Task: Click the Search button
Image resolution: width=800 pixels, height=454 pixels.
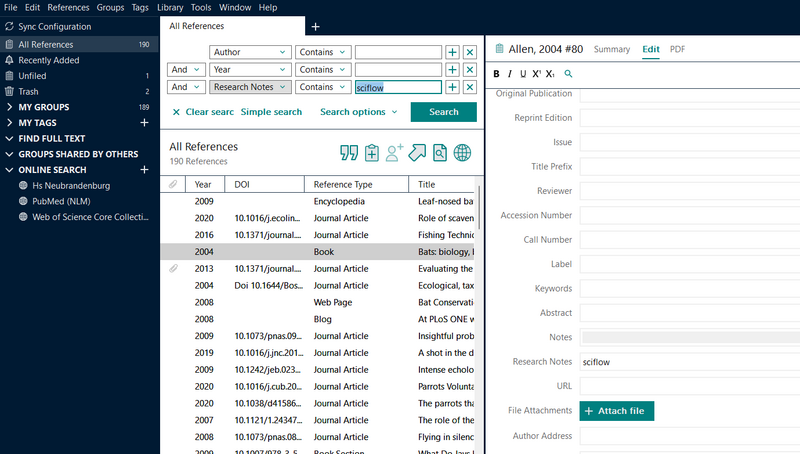Action: (443, 112)
